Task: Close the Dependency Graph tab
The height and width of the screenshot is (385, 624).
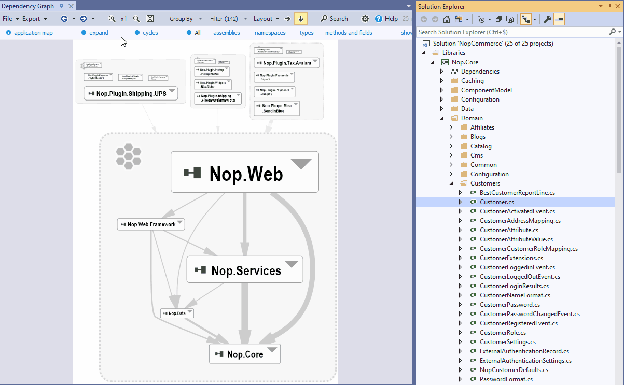Action: (x=71, y=6)
